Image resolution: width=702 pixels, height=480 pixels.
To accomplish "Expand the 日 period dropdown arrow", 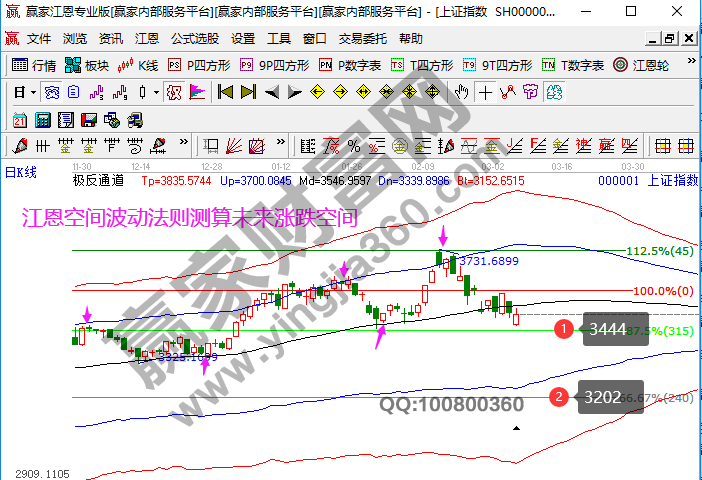I will [33, 92].
